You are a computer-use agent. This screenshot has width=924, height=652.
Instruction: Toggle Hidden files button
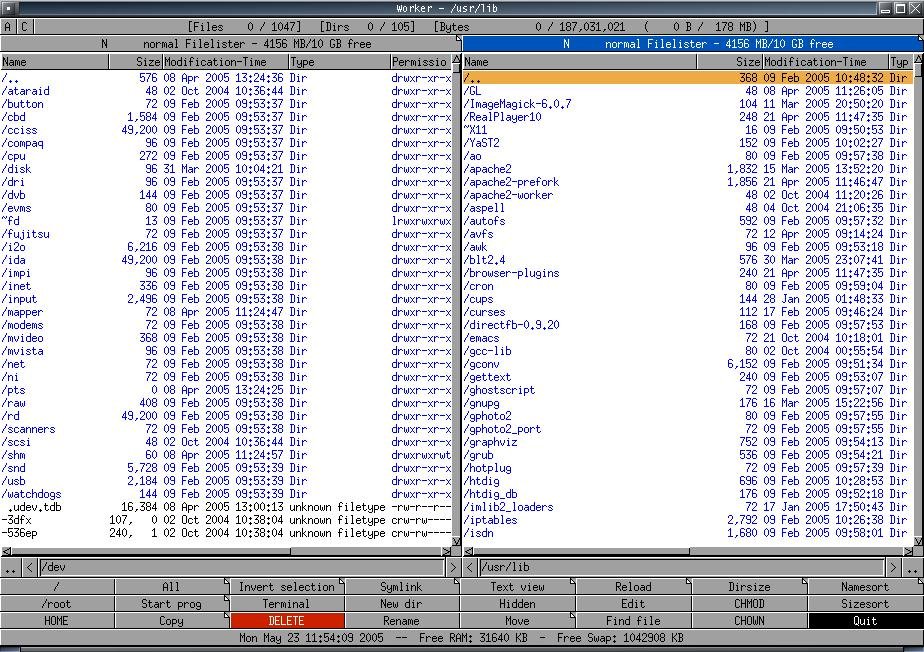coord(517,604)
